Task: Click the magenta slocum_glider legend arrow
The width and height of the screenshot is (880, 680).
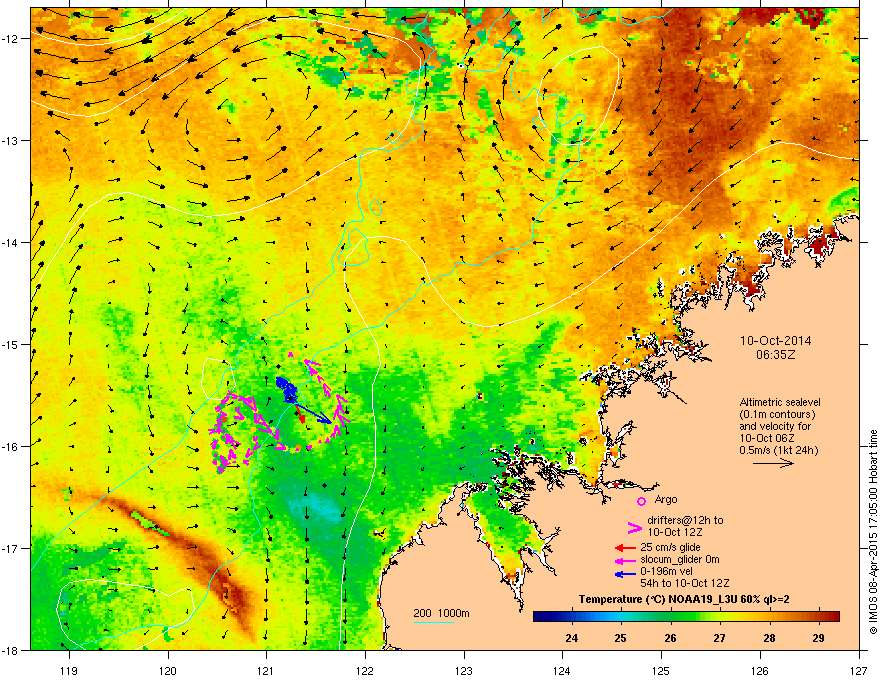Action: (625, 560)
